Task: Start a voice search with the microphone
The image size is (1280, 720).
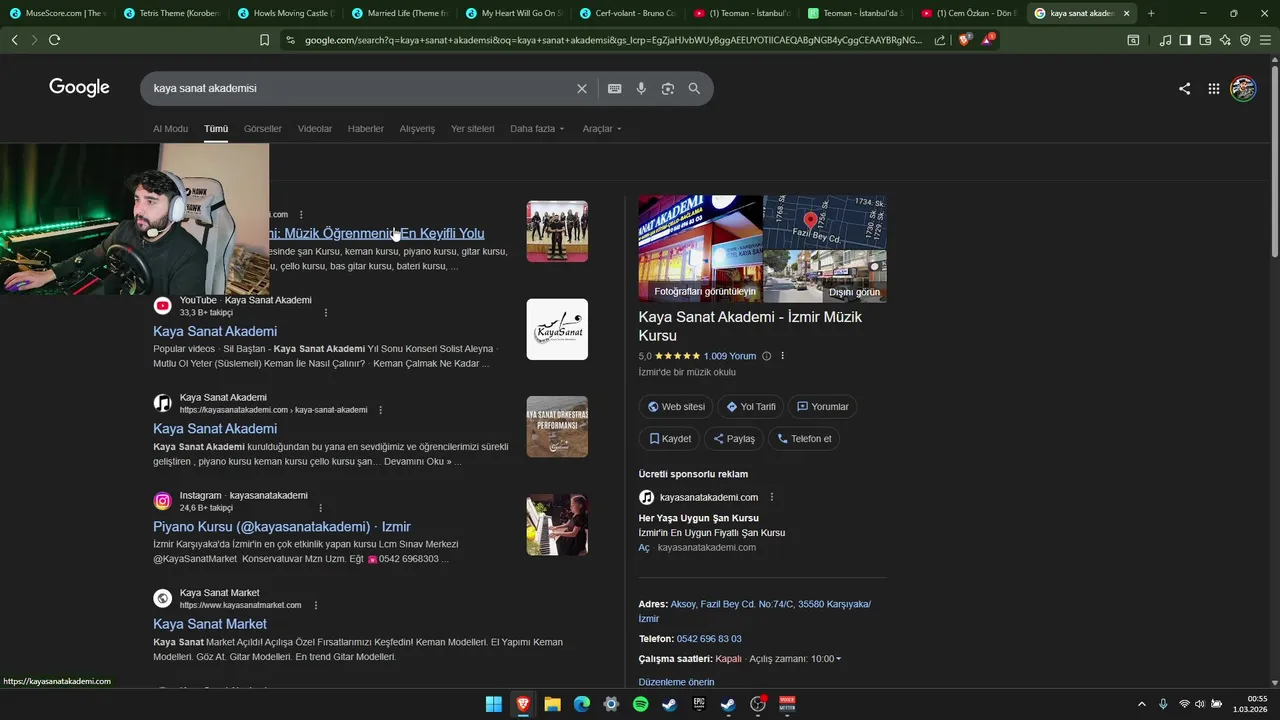Action: pyautogui.click(x=641, y=88)
